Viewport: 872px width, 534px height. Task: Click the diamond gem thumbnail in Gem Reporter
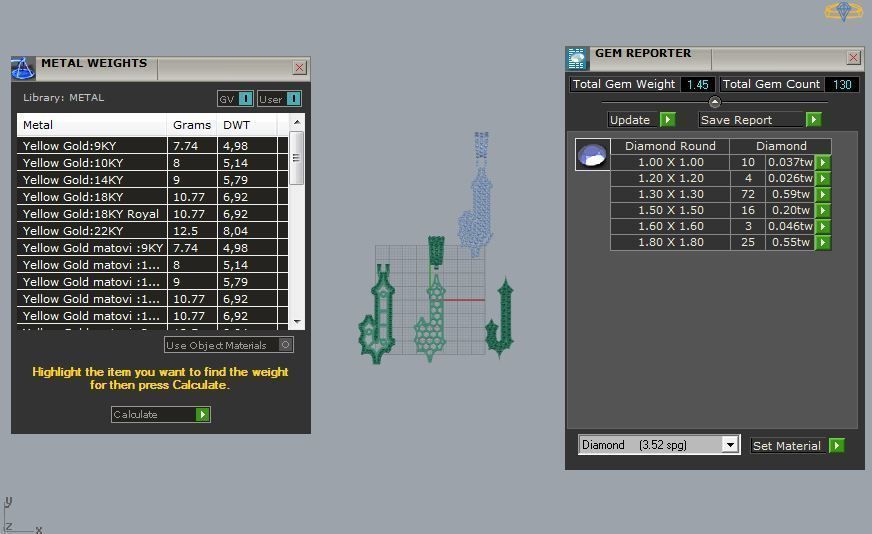tap(592, 155)
